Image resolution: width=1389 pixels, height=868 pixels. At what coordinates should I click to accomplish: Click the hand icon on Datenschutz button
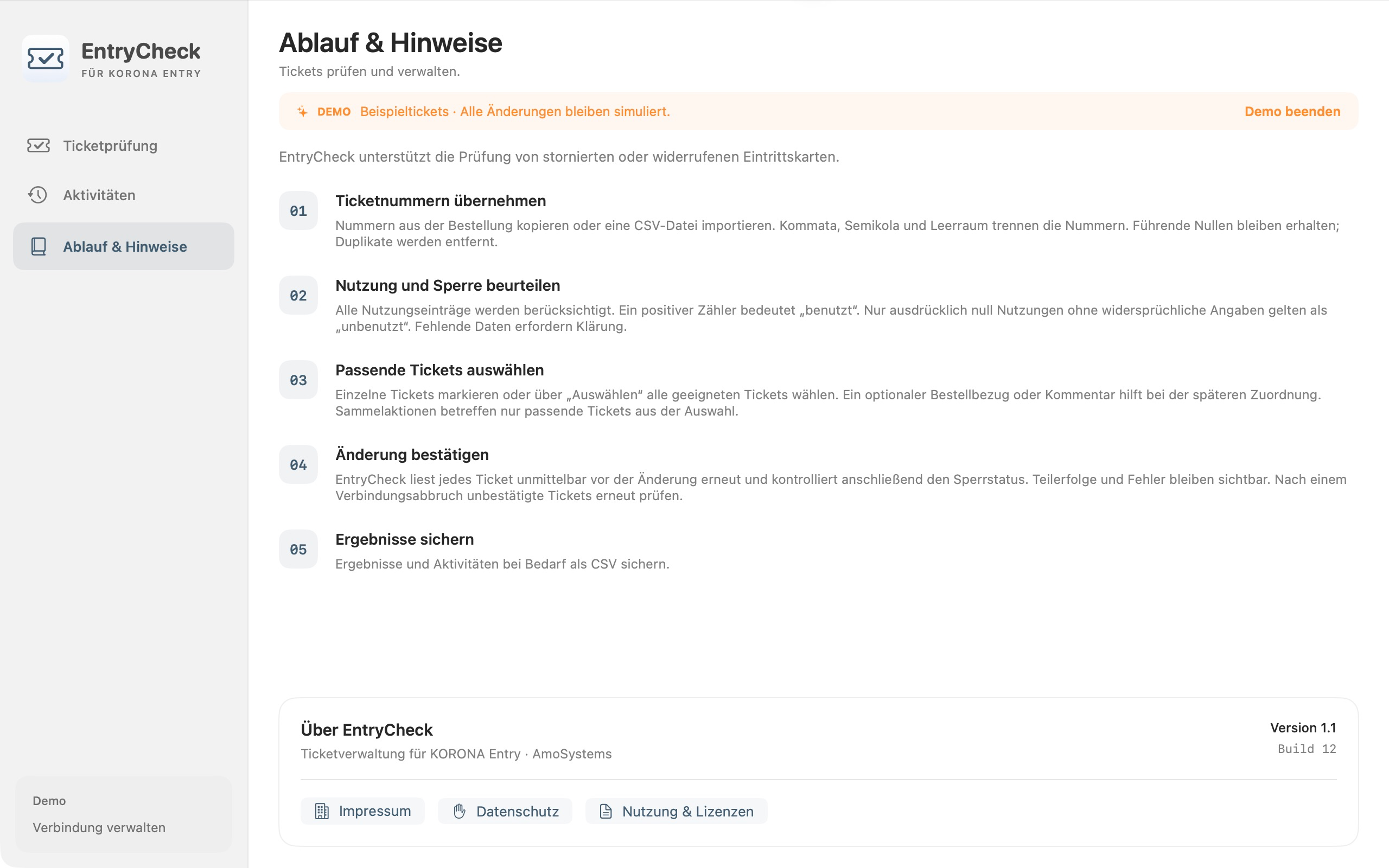[x=459, y=811]
